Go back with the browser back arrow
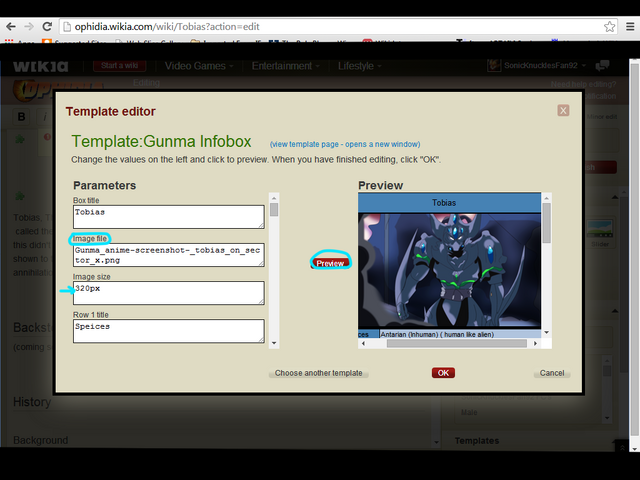640x480 pixels. (x=11, y=27)
